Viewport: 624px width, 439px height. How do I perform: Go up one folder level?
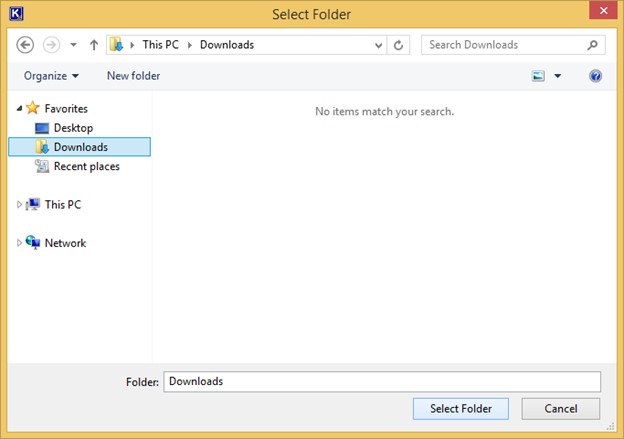(94, 45)
